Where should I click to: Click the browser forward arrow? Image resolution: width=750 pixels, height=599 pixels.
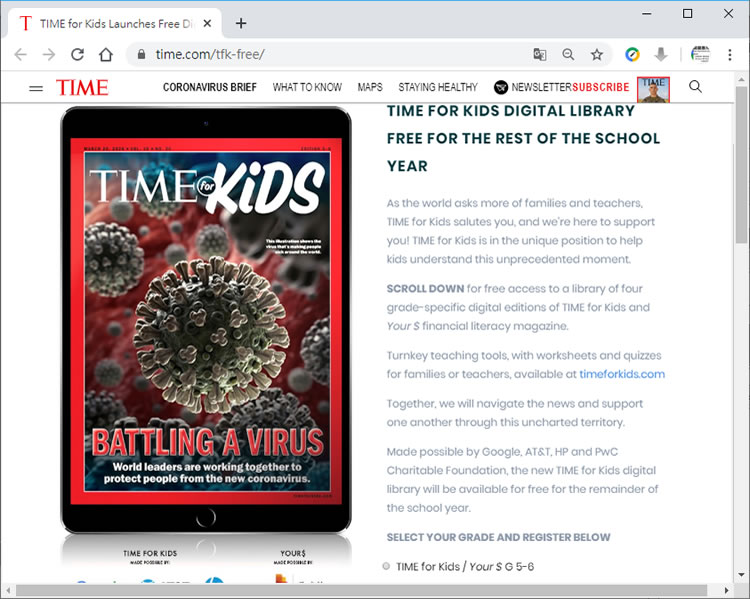click(x=49, y=55)
